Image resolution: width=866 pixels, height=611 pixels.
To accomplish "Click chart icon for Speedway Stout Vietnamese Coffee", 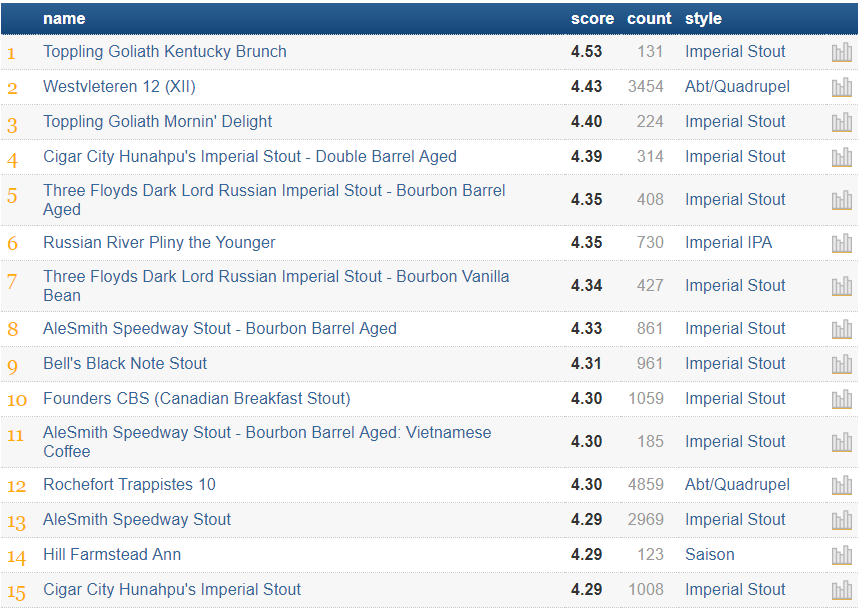I will pos(842,442).
